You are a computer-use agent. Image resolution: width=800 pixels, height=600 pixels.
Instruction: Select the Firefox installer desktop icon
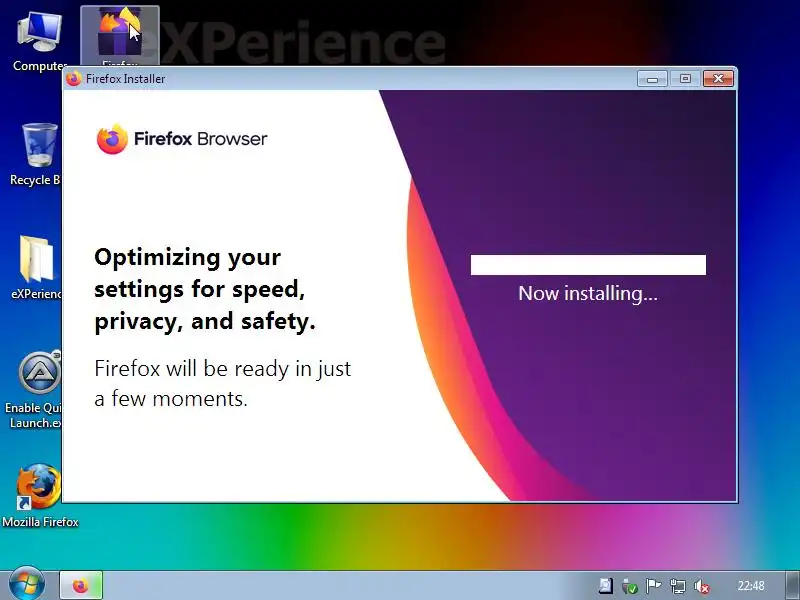(120, 35)
